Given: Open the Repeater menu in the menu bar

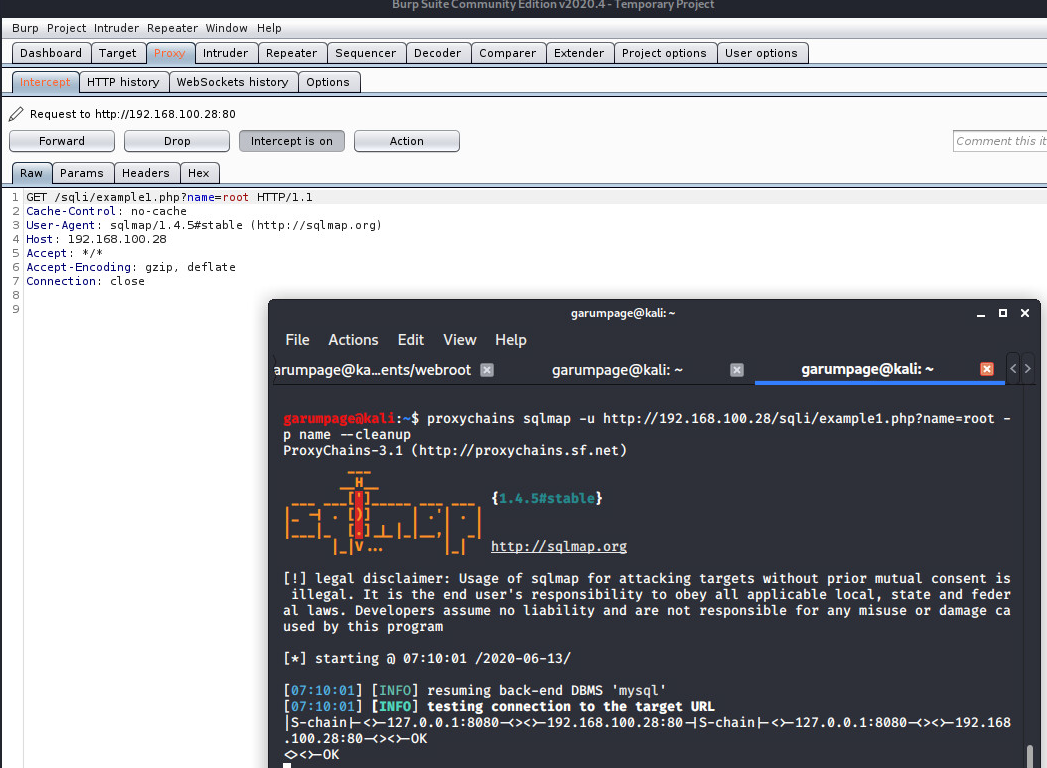Looking at the screenshot, I should click(x=172, y=28).
